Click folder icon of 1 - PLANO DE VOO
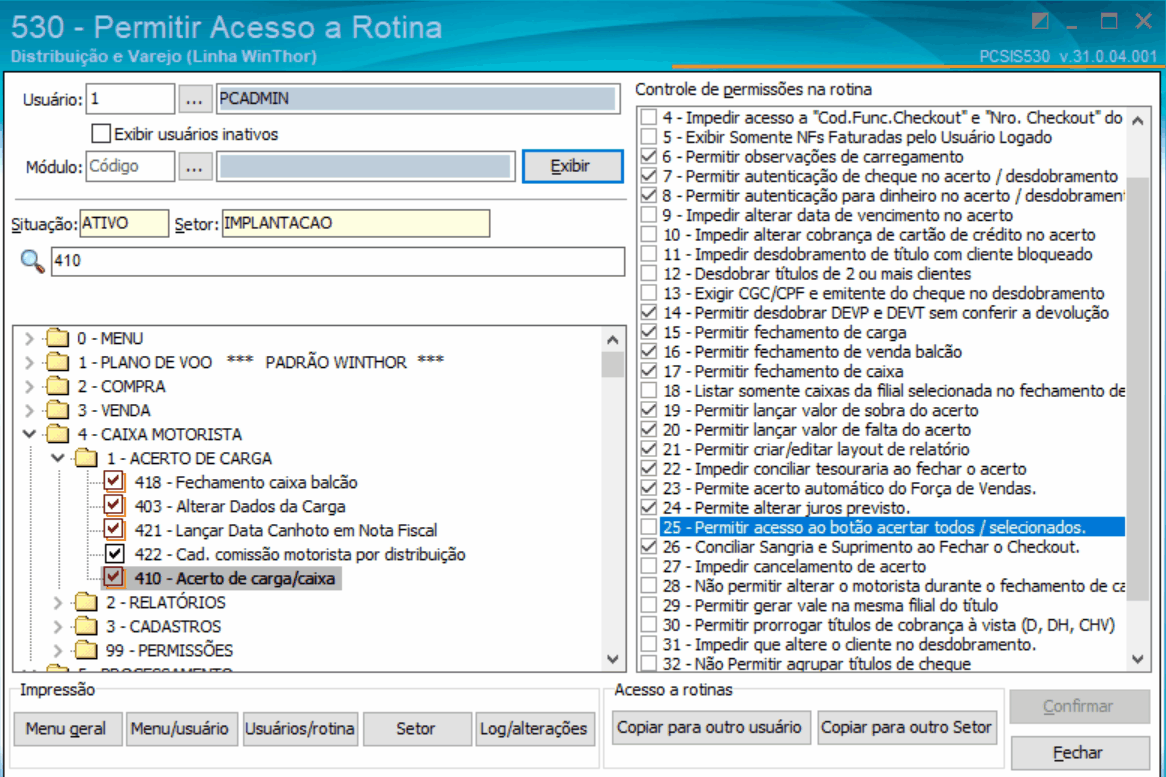This screenshot has width=1166, height=777. (57, 362)
